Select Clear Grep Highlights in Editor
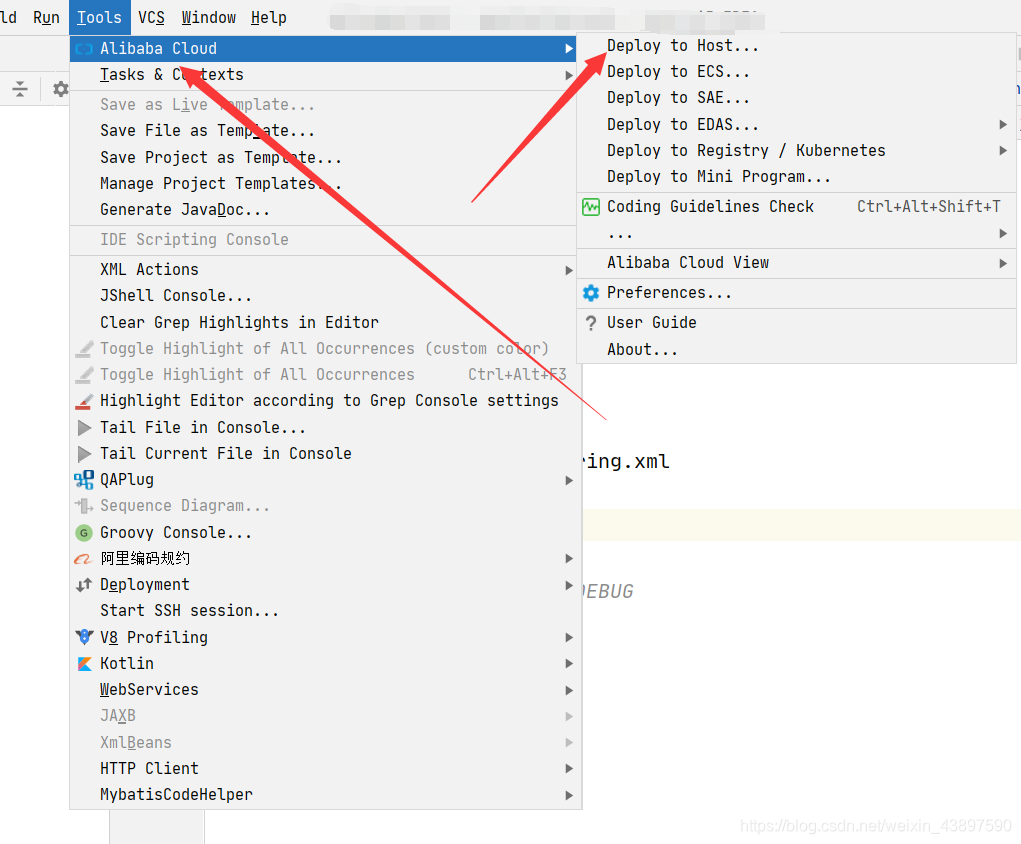The height and width of the screenshot is (844, 1021). pos(325,322)
